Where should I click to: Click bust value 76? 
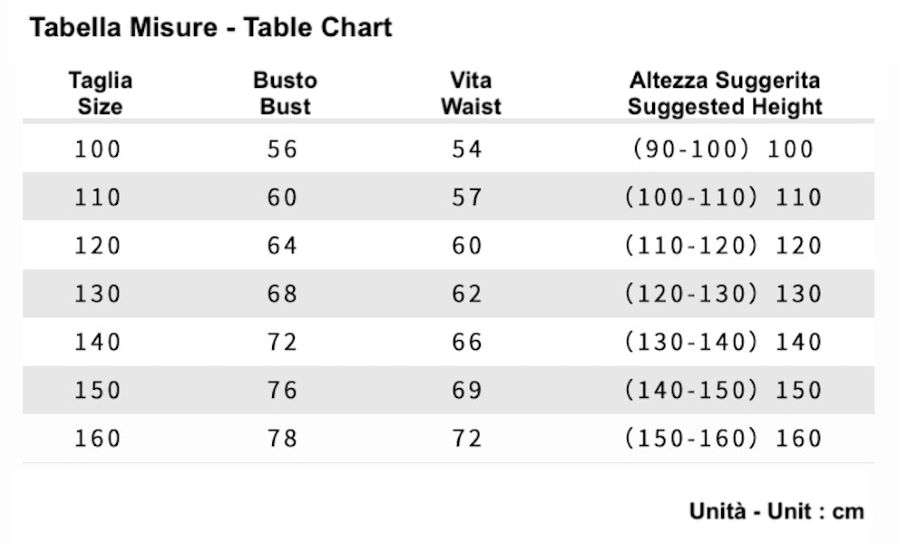283,390
